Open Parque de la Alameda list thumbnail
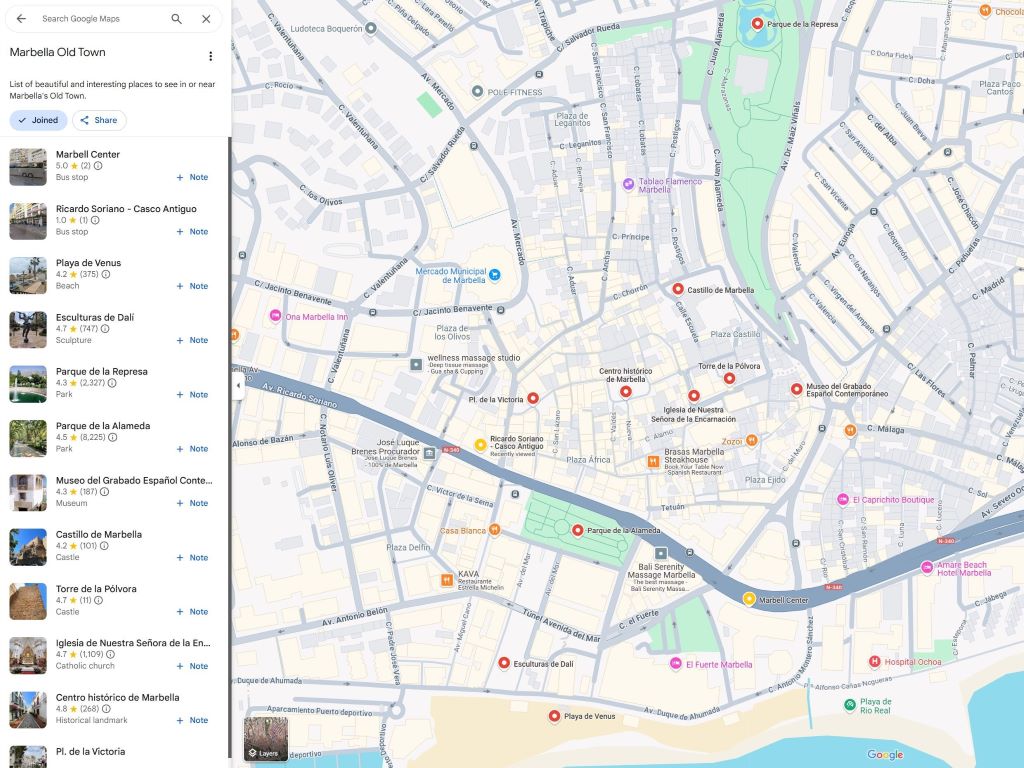1024x768 pixels. 28,438
